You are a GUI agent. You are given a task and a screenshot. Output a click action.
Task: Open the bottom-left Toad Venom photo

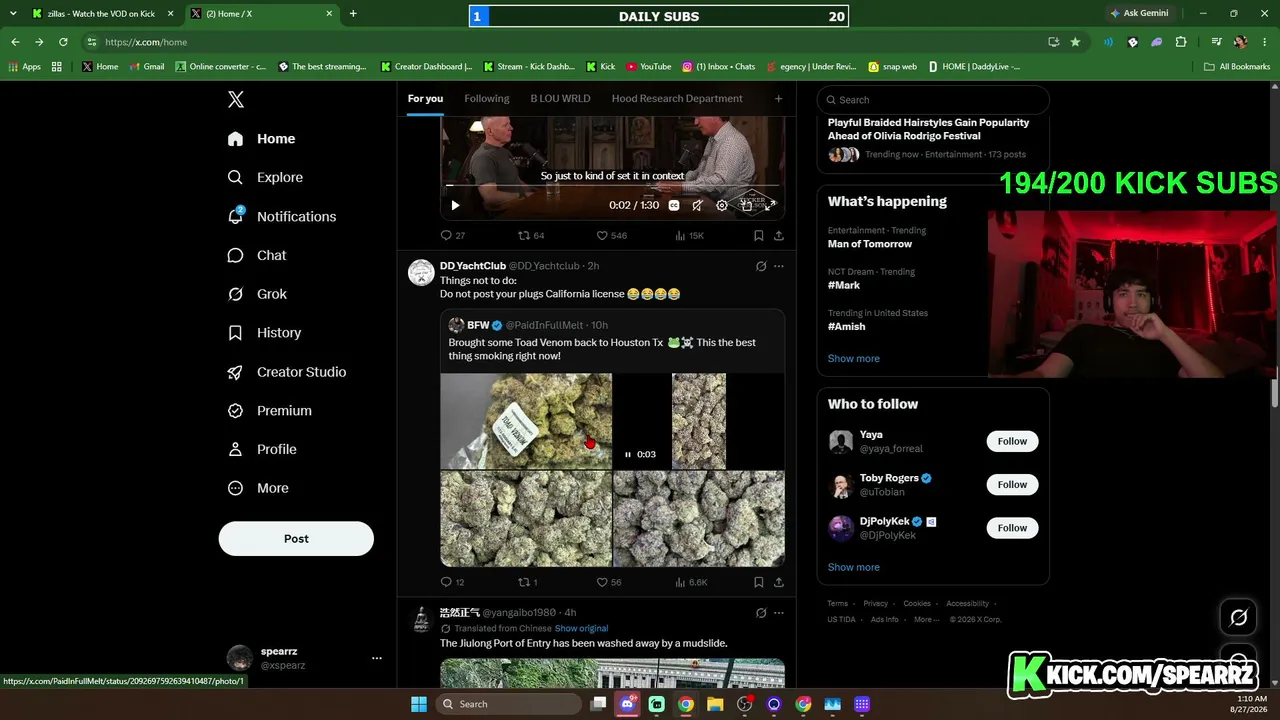click(526, 519)
